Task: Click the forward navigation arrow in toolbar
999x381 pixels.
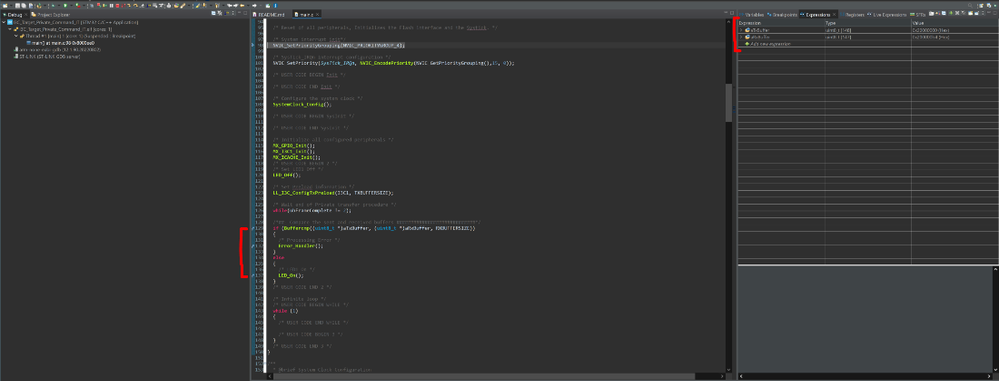Action: point(254,6)
